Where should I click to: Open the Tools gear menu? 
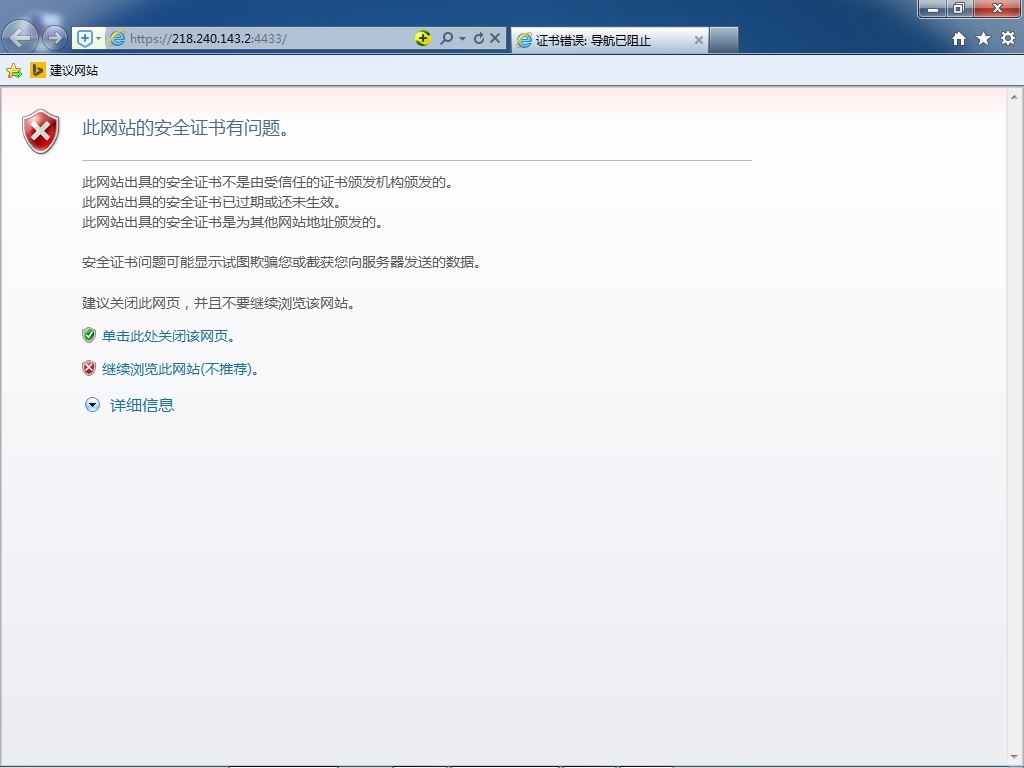[1008, 38]
